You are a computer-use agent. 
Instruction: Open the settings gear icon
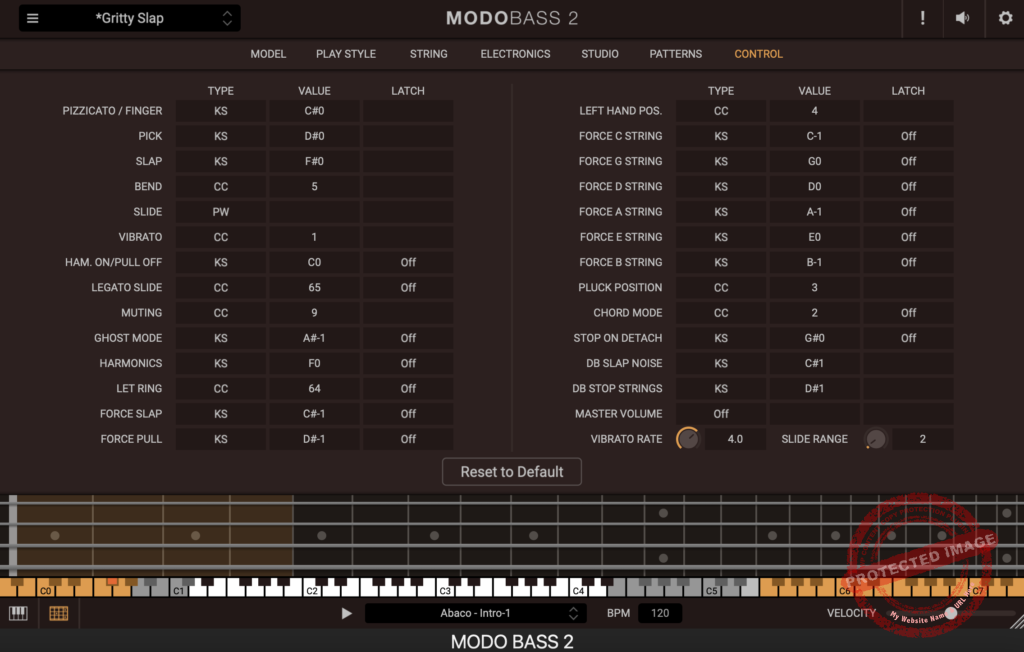coord(1005,18)
